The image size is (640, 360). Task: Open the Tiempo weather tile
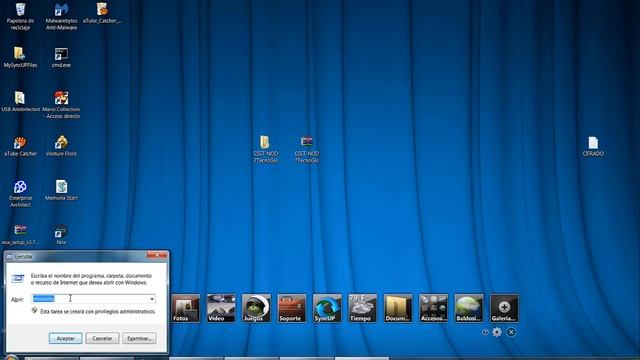(x=362, y=308)
